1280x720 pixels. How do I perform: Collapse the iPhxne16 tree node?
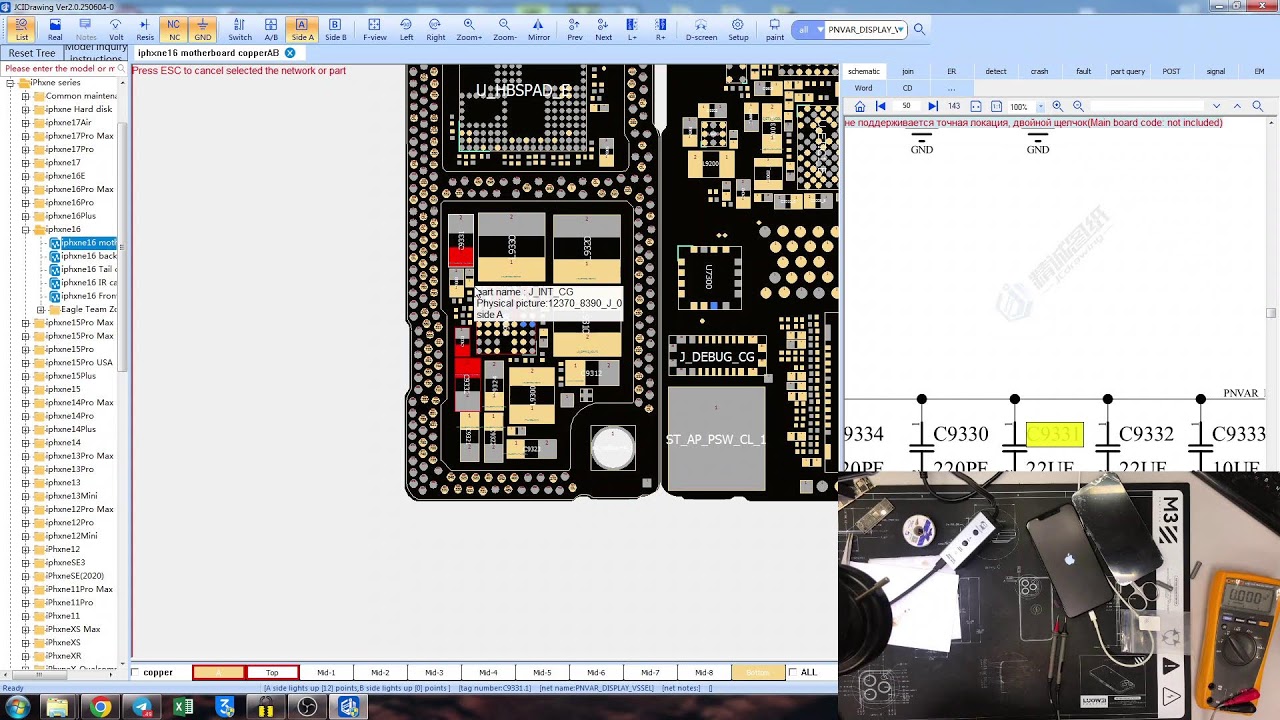25,229
